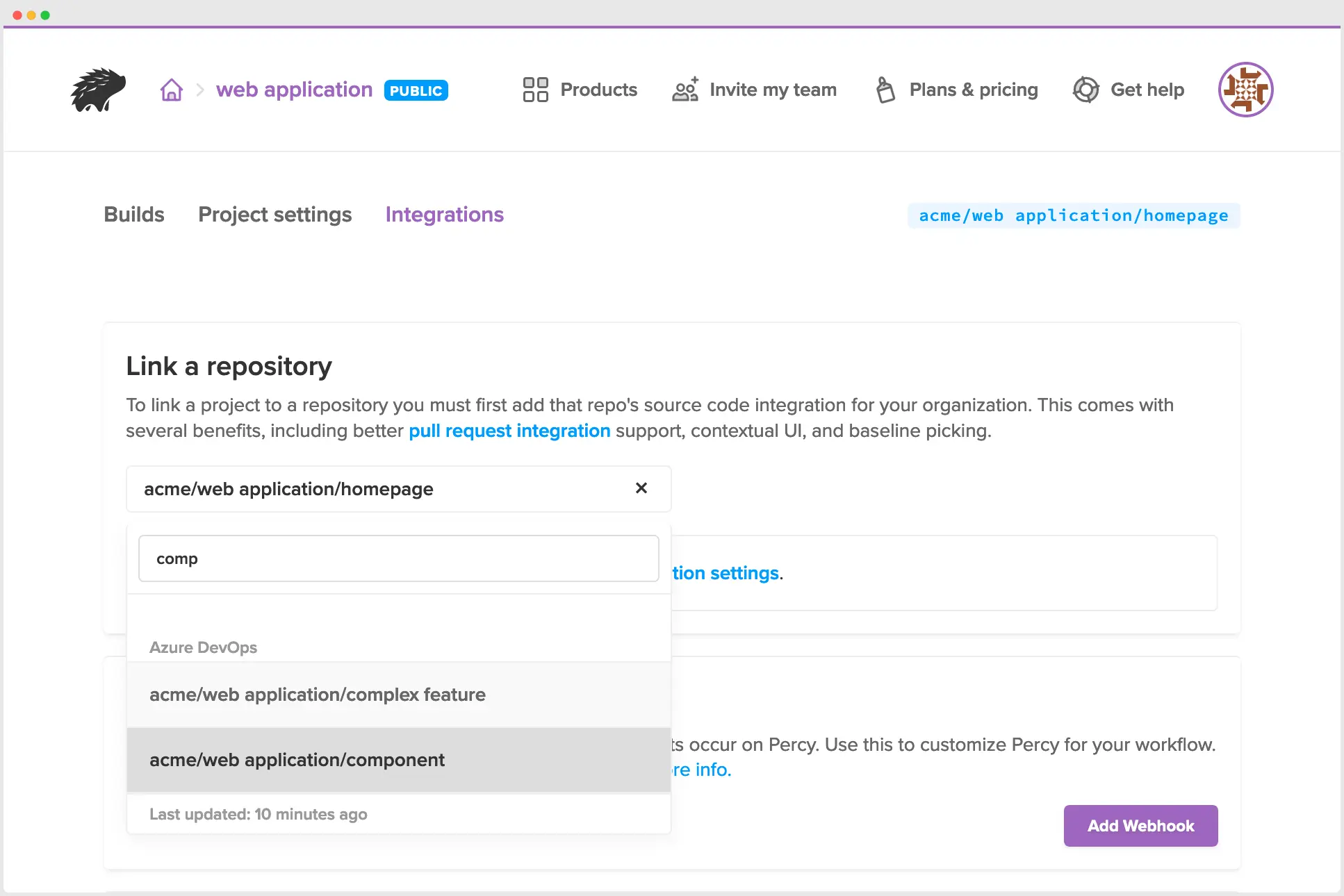This screenshot has width=1344, height=896.
Task: Click the Invite my team people icon
Action: click(685, 90)
